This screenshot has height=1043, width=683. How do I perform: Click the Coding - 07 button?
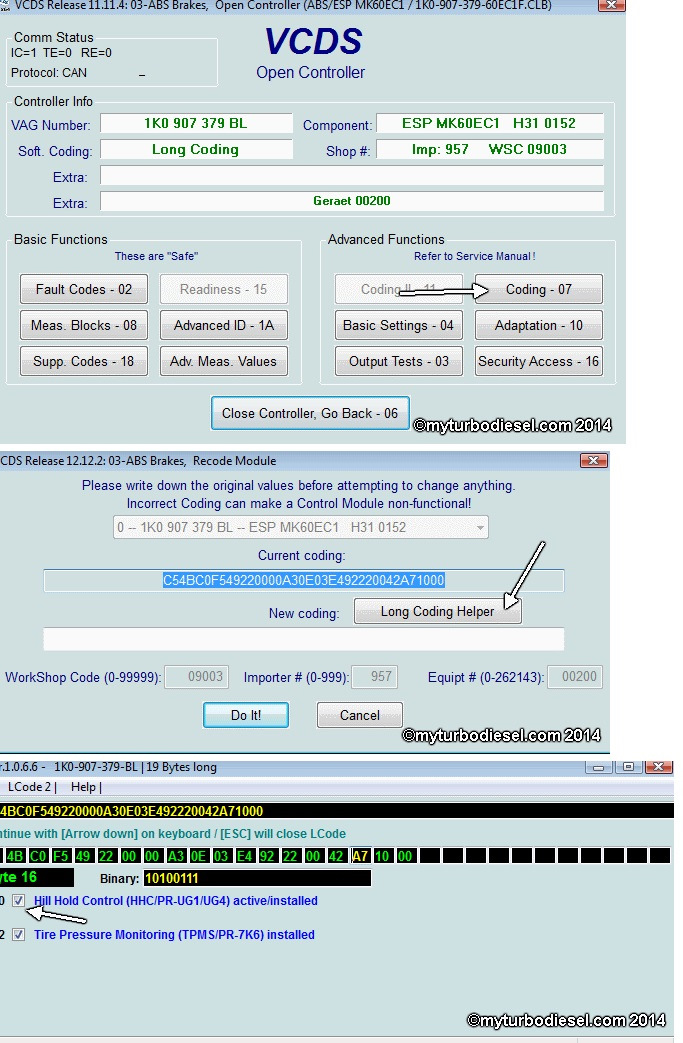coord(539,289)
